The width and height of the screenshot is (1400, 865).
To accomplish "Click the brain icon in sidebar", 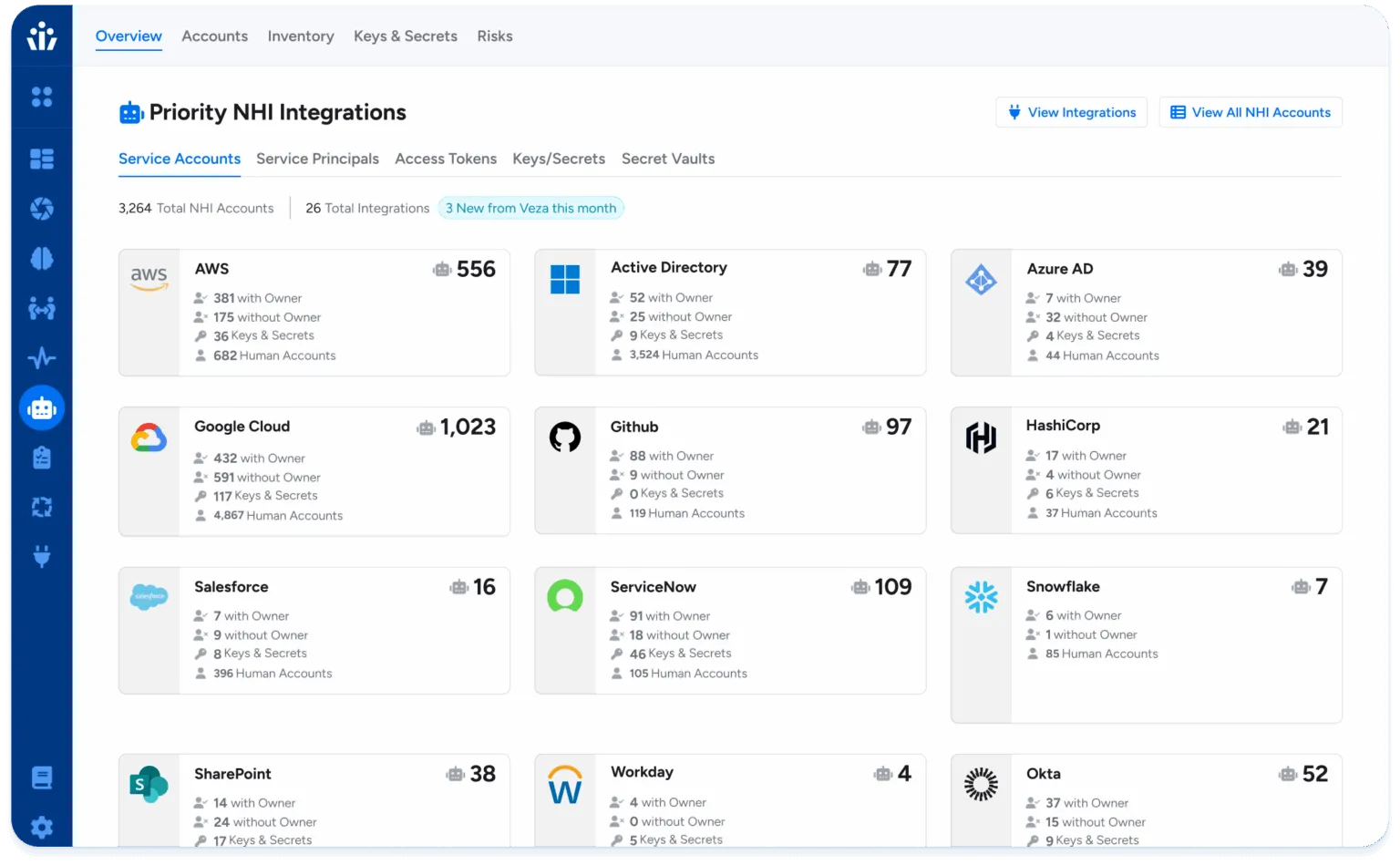I will pos(42,259).
